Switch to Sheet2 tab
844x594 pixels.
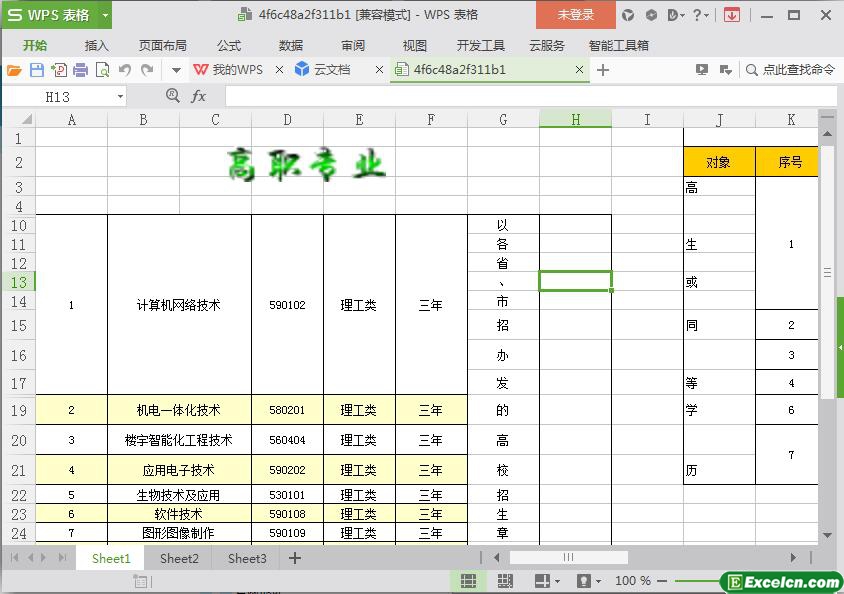[179, 558]
